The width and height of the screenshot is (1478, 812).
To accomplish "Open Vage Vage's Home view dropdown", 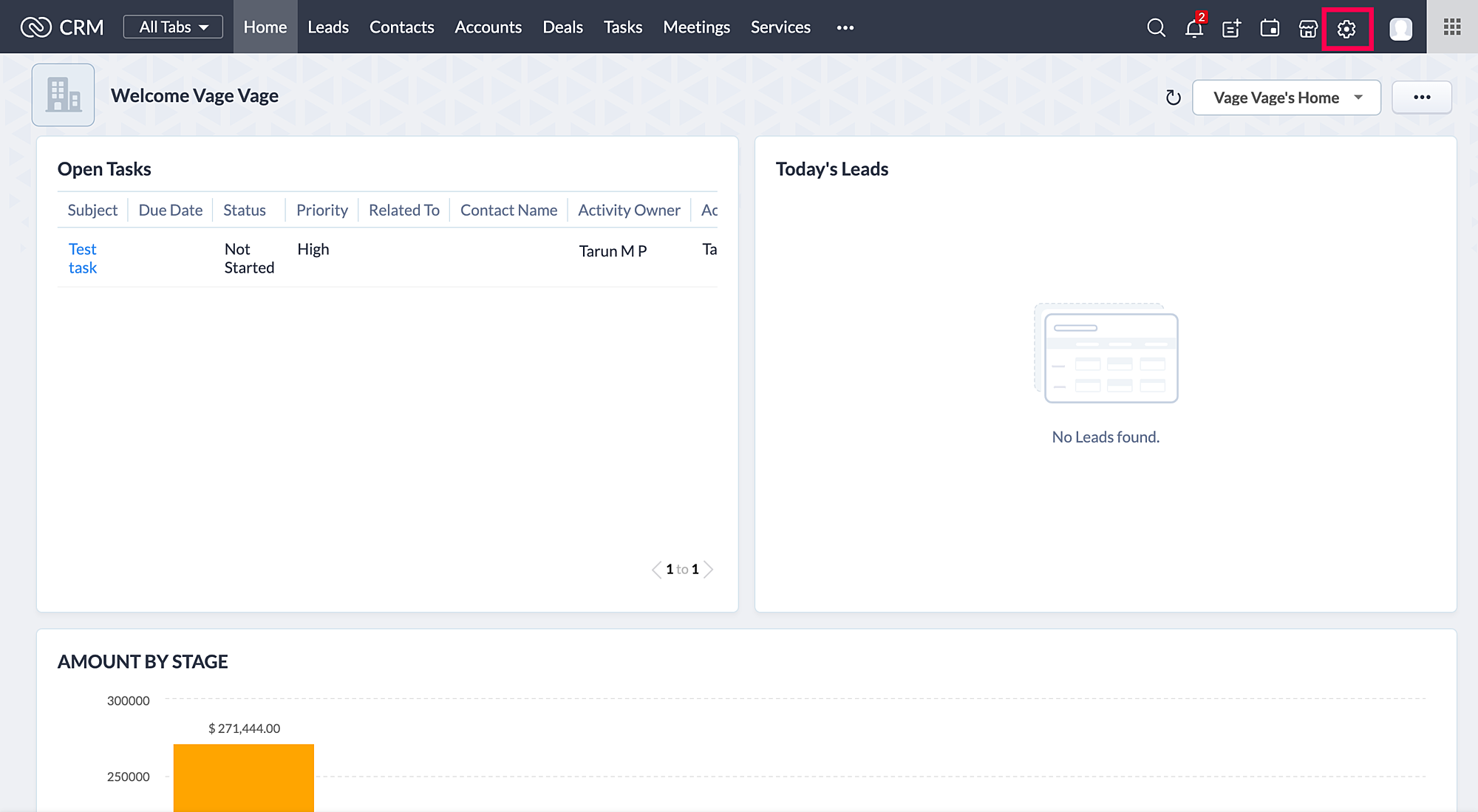I will click(x=1286, y=98).
